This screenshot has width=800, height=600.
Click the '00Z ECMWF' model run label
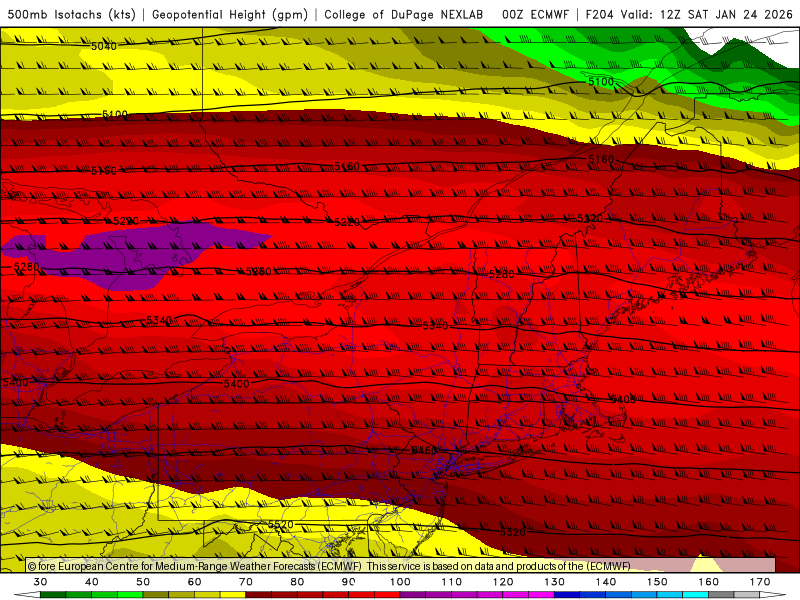click(x=535, y=14)
